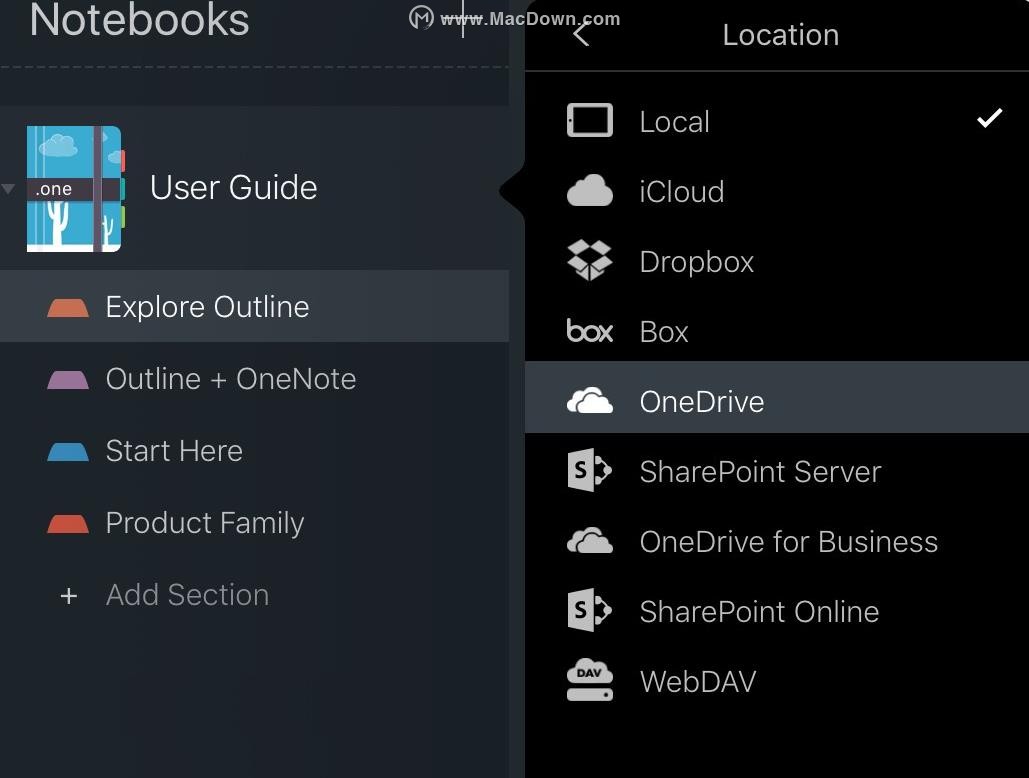
Task: Click the red Product Family section icon
Action: tap(68, 523)
